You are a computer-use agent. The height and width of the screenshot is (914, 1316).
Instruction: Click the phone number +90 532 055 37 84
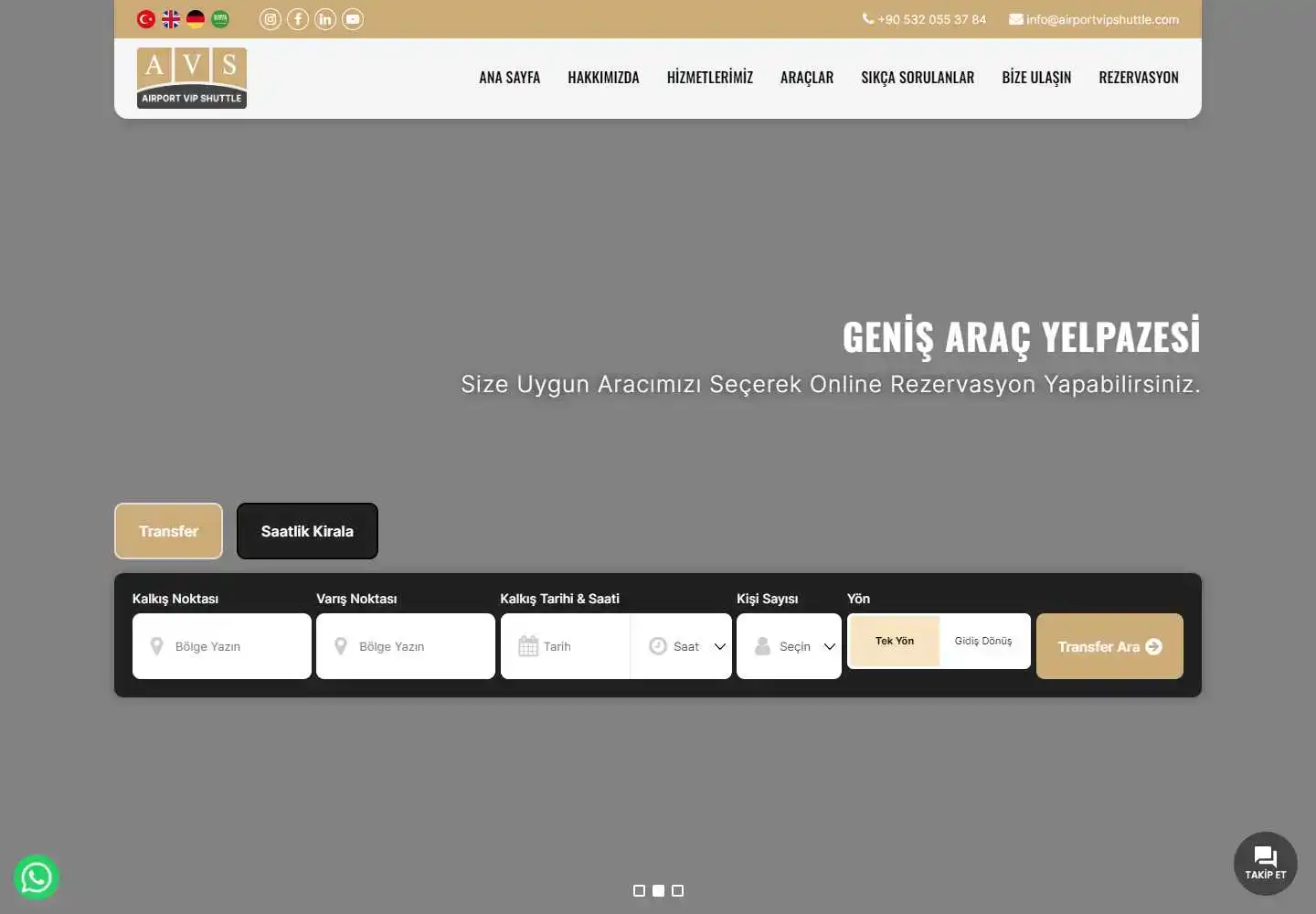coord(924,19)
